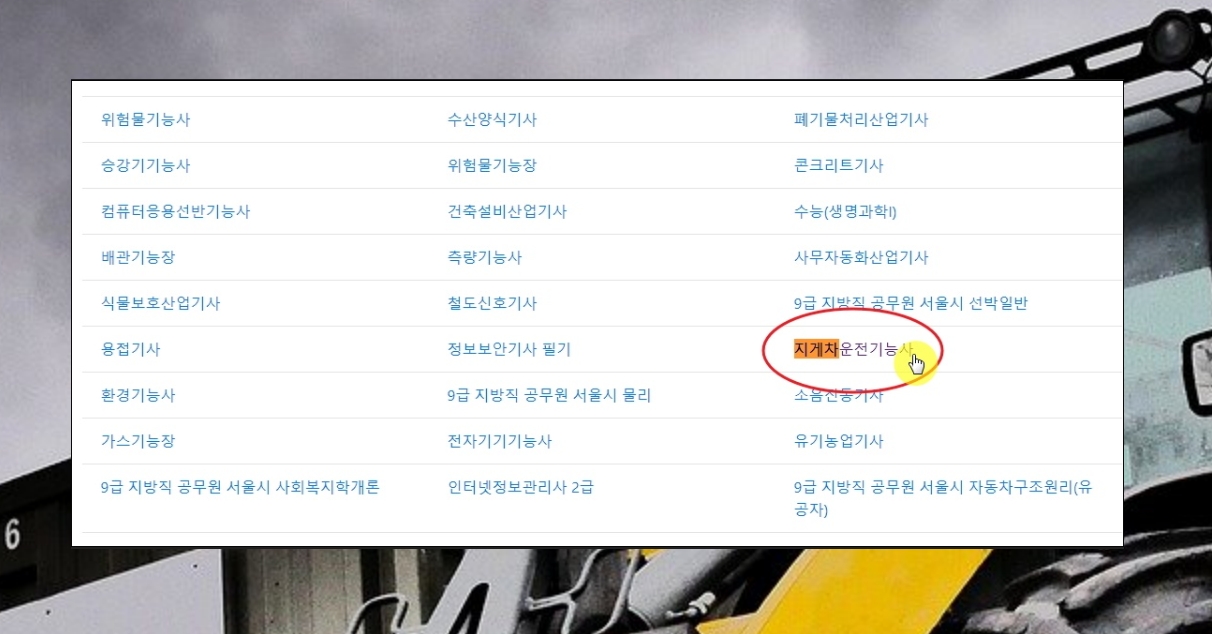Screen dimensions: 1212x634
Task: Open the 수능(생명과학I) link
Action: click(845, 212)
